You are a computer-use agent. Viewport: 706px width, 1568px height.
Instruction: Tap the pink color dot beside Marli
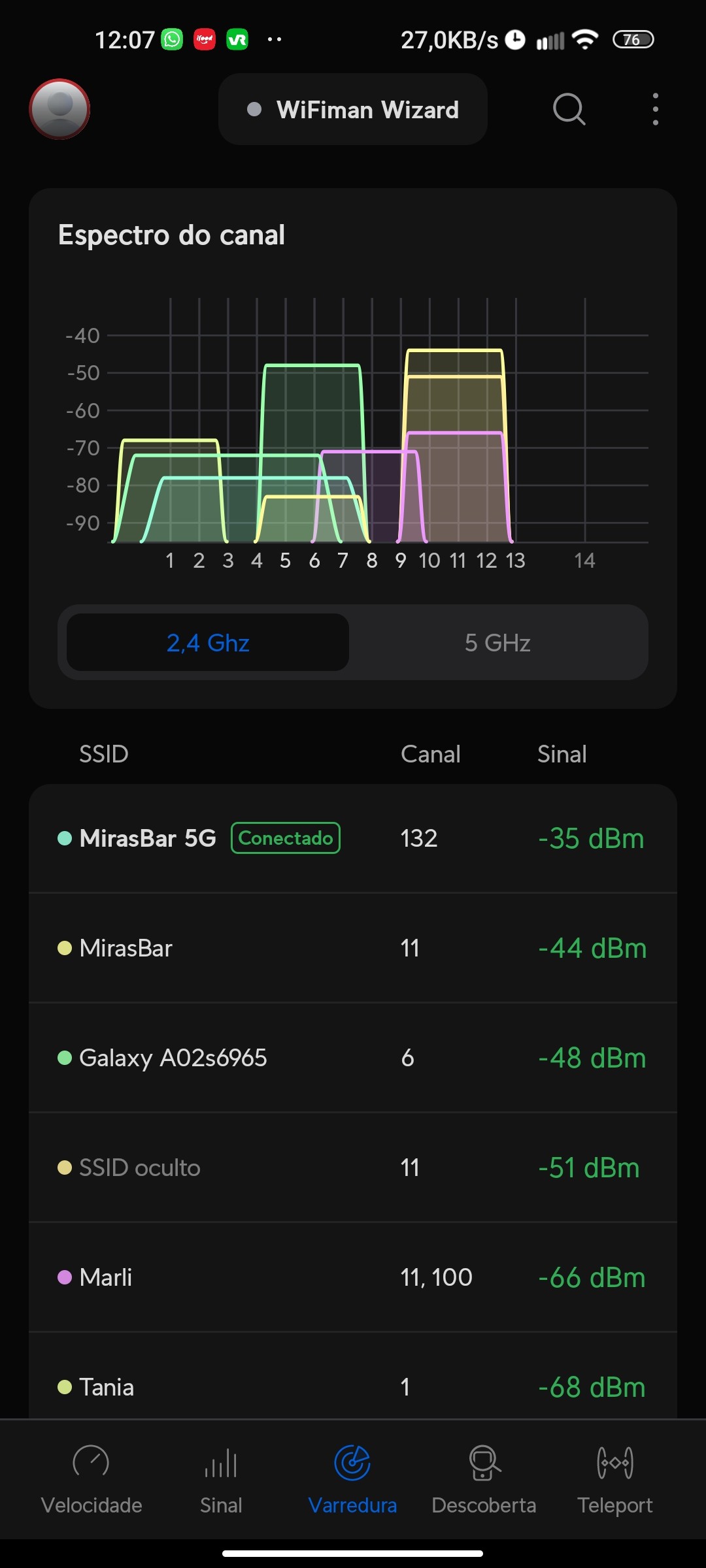65,1277
